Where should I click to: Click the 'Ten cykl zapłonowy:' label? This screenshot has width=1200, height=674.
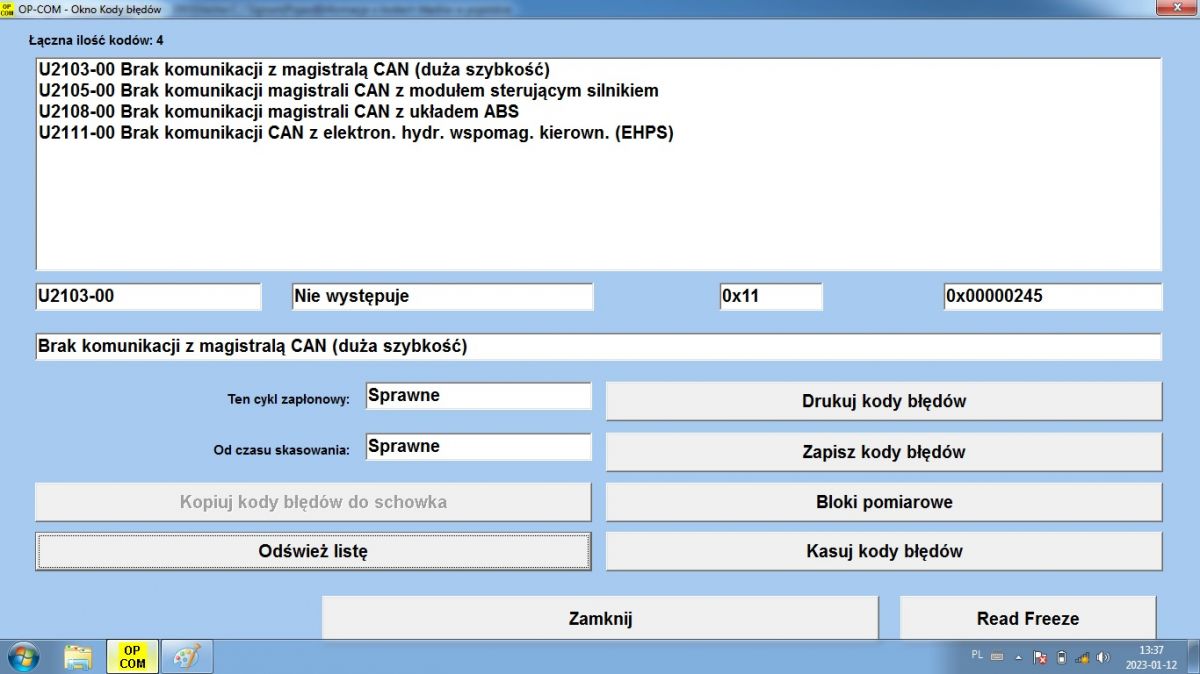pos(288,399)
